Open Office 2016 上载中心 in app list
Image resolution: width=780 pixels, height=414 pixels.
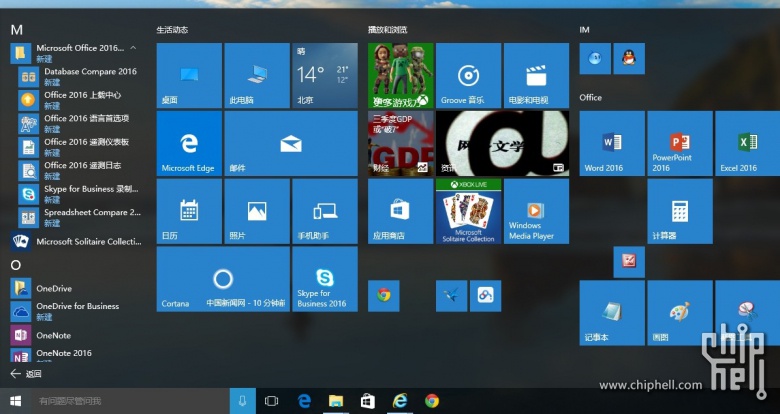click(81, 100)
